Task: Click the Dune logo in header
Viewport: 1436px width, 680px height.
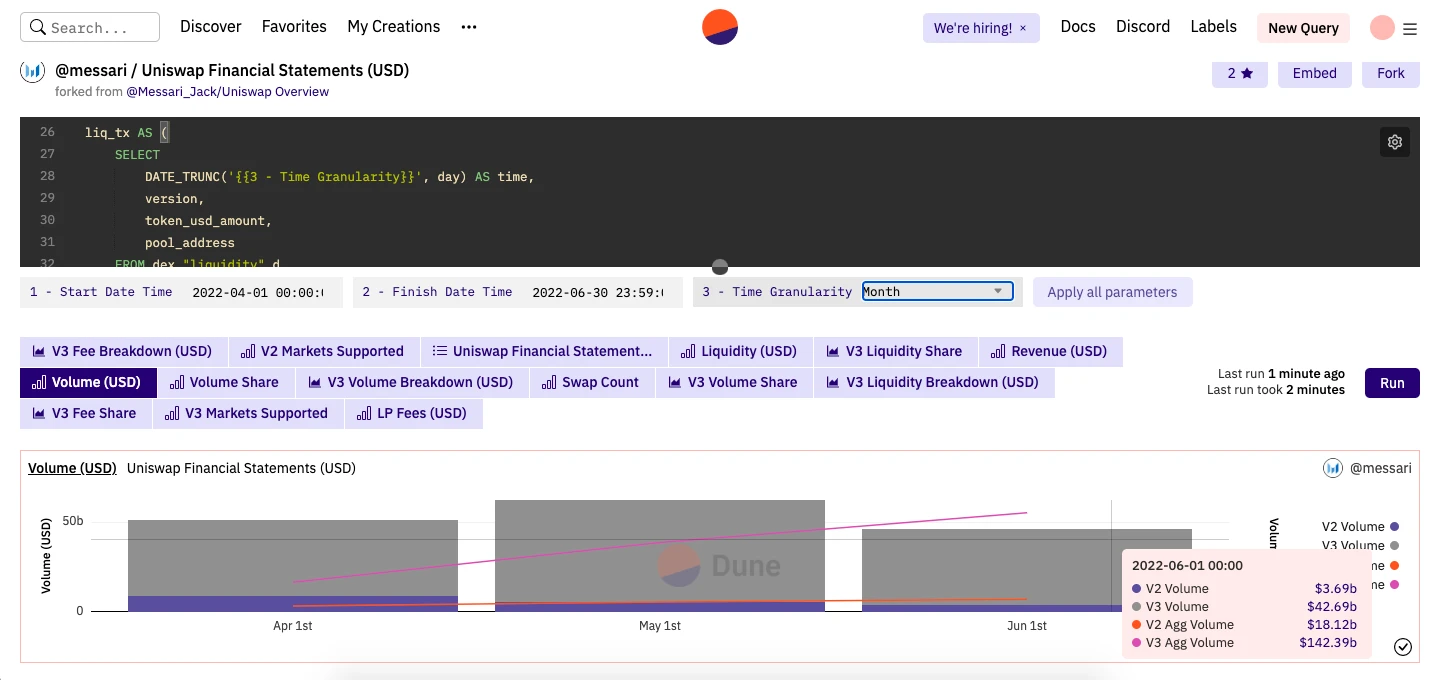Action: [x=720, y=27]
